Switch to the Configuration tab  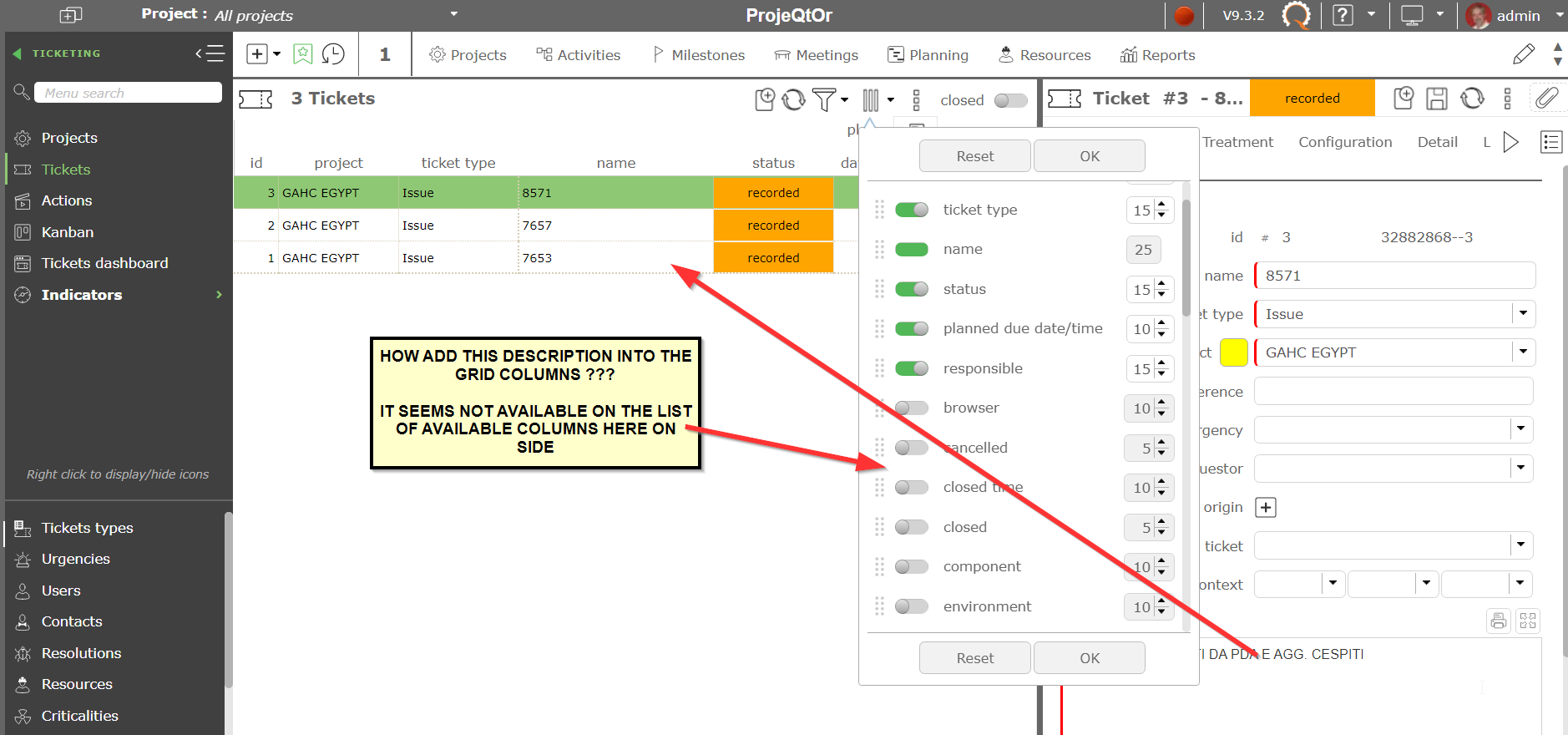click(1345, 142)
